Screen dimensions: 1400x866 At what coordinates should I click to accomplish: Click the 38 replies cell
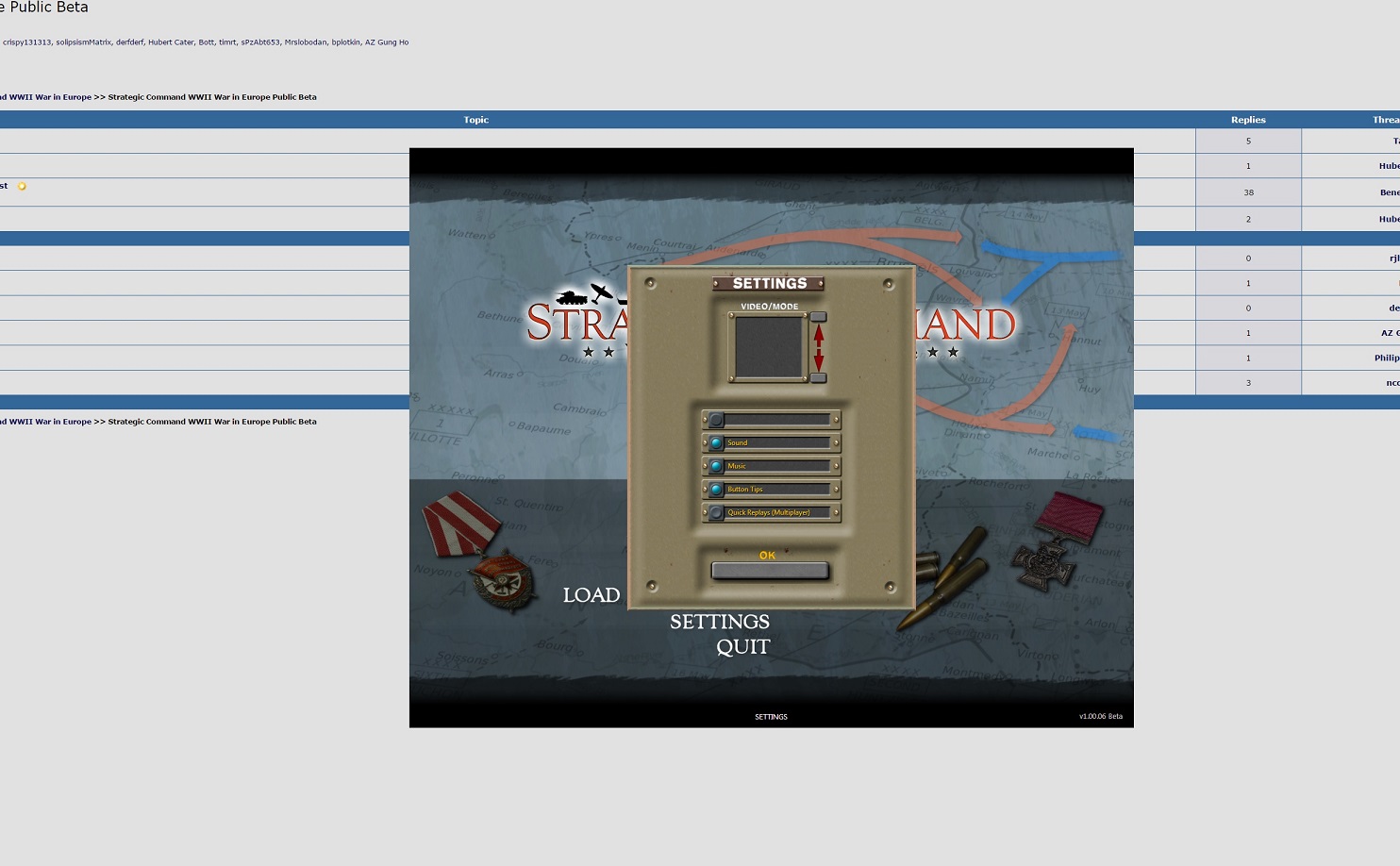(x=1248, y=192)
